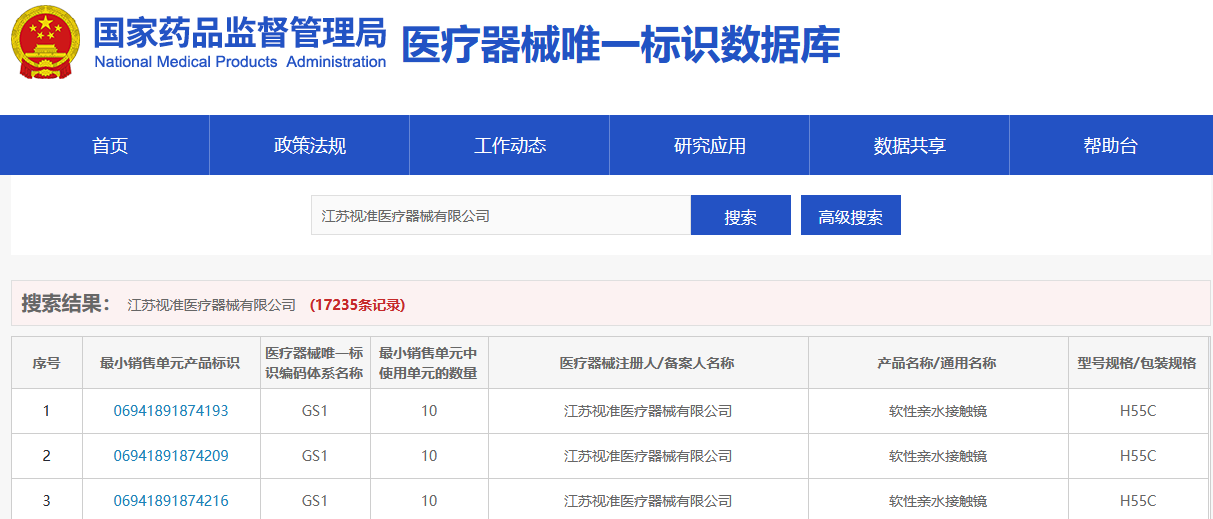The image size is (1213, 519).
Task: Click quantity 10 in row 3
Action: click(429, 501)
